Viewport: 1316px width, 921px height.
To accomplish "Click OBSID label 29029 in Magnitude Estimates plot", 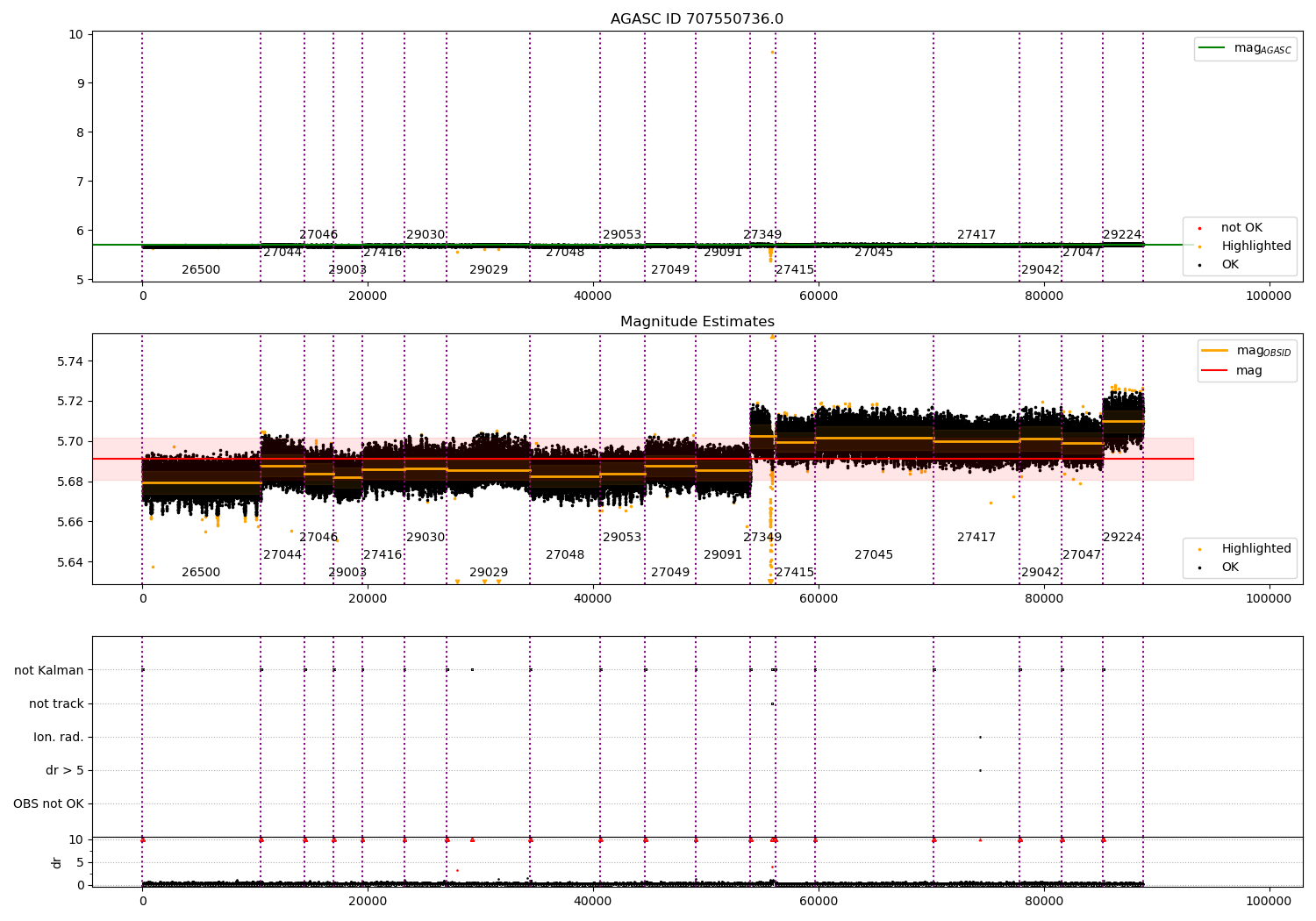I will click(x=489, y=572).
